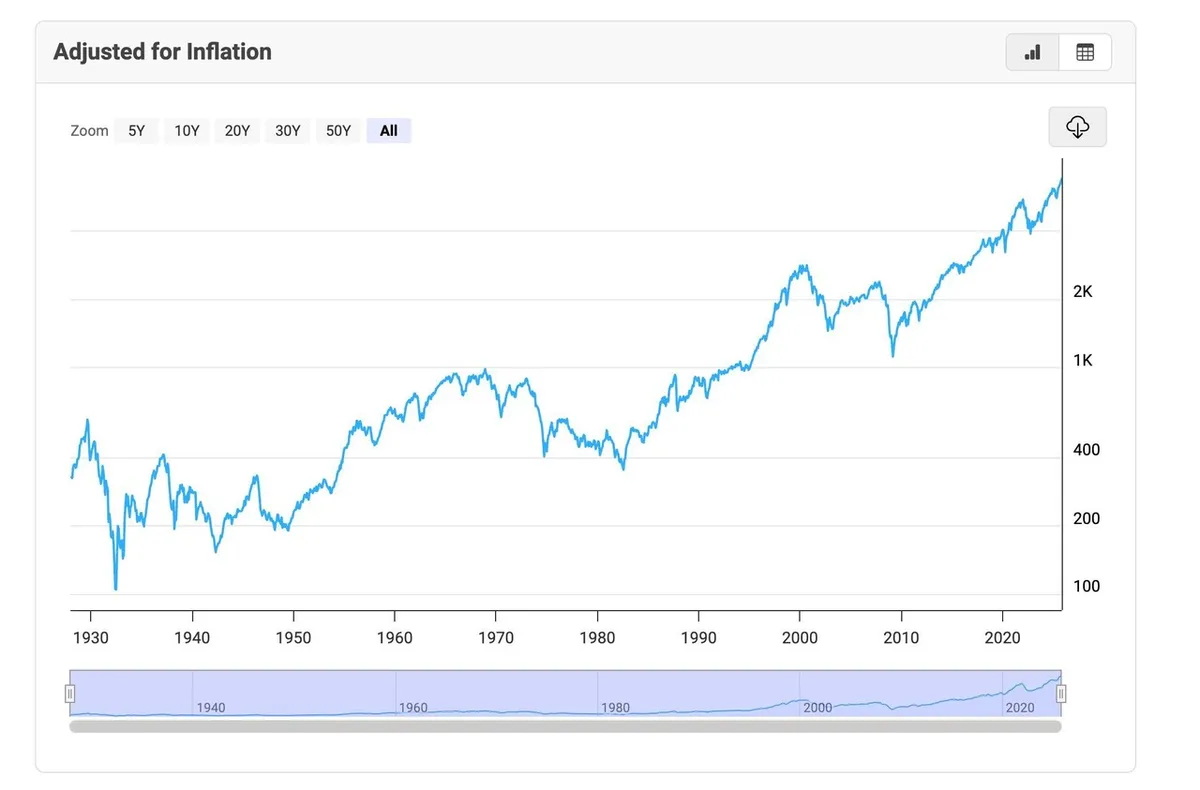Click the right navigator range handle
Screen dimensions: 1200x790
click(1061, 693)
